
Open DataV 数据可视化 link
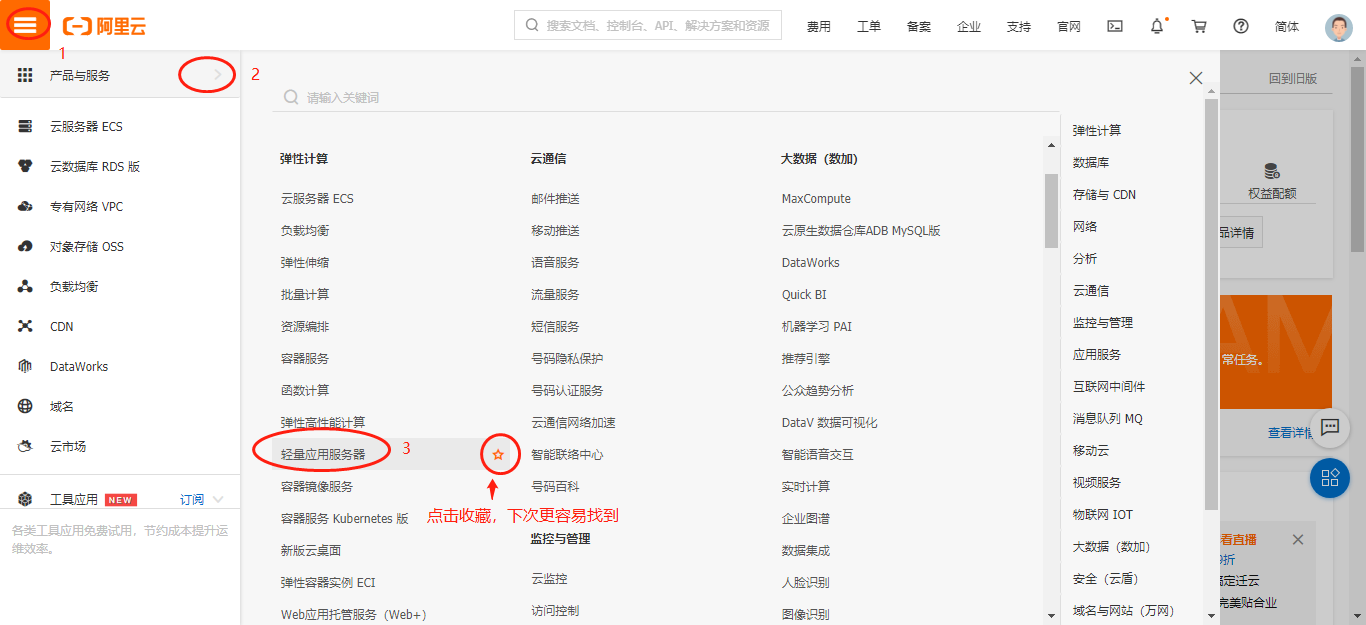point(830,423)
